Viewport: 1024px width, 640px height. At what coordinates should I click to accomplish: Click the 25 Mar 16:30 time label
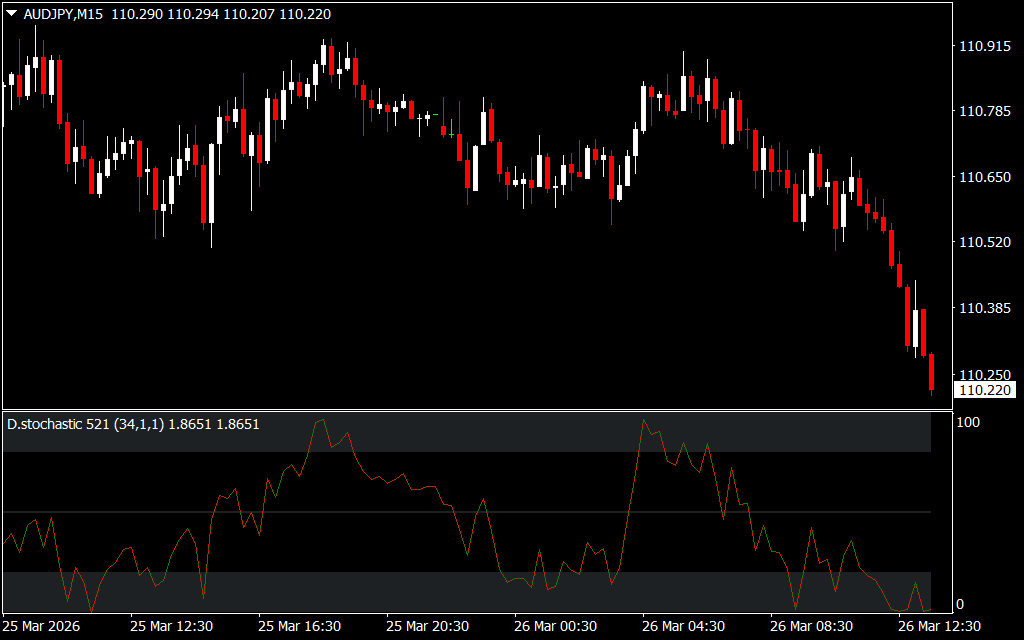tap(299, 626)
